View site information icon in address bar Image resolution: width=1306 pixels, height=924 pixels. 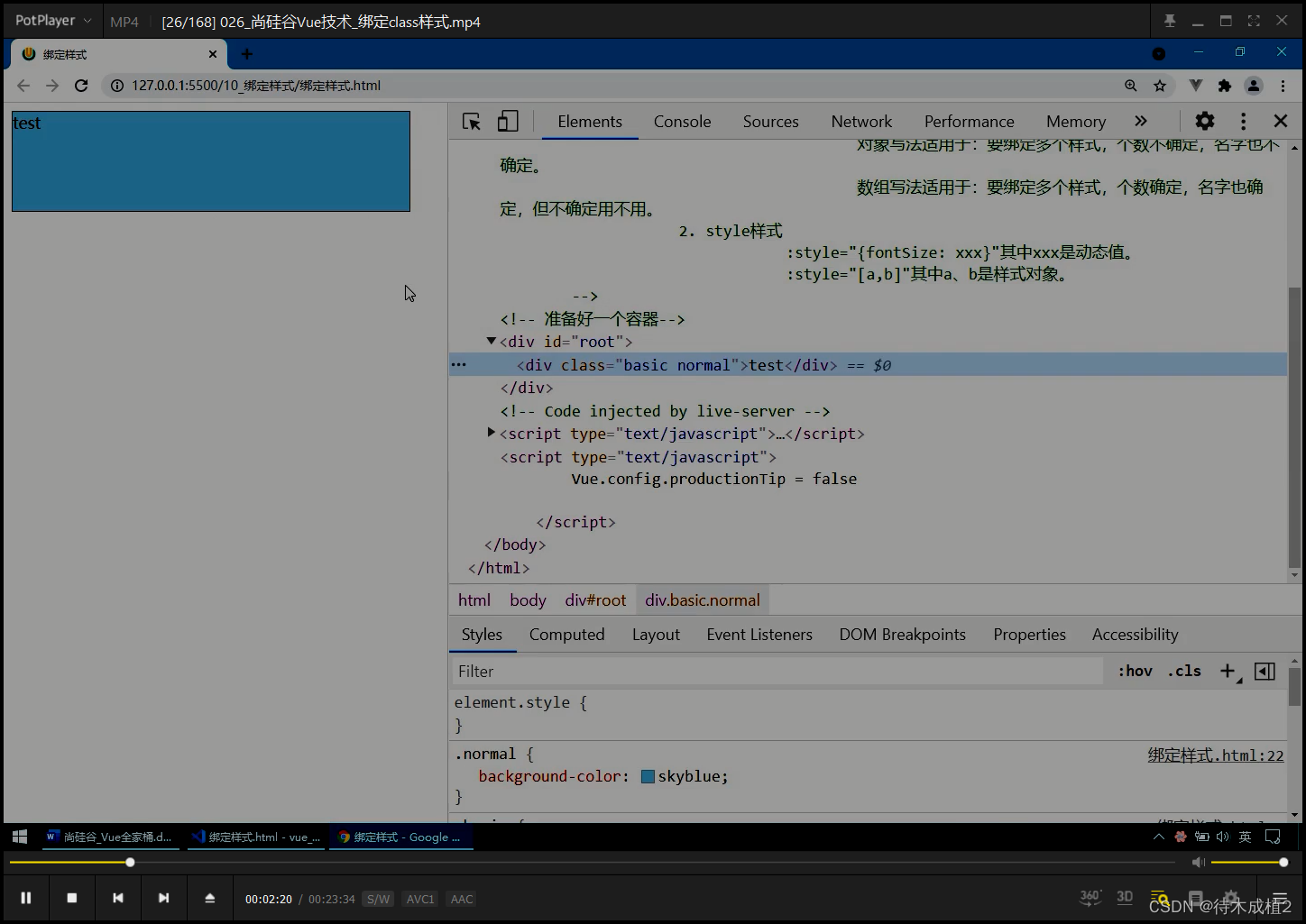coord(117,86)
